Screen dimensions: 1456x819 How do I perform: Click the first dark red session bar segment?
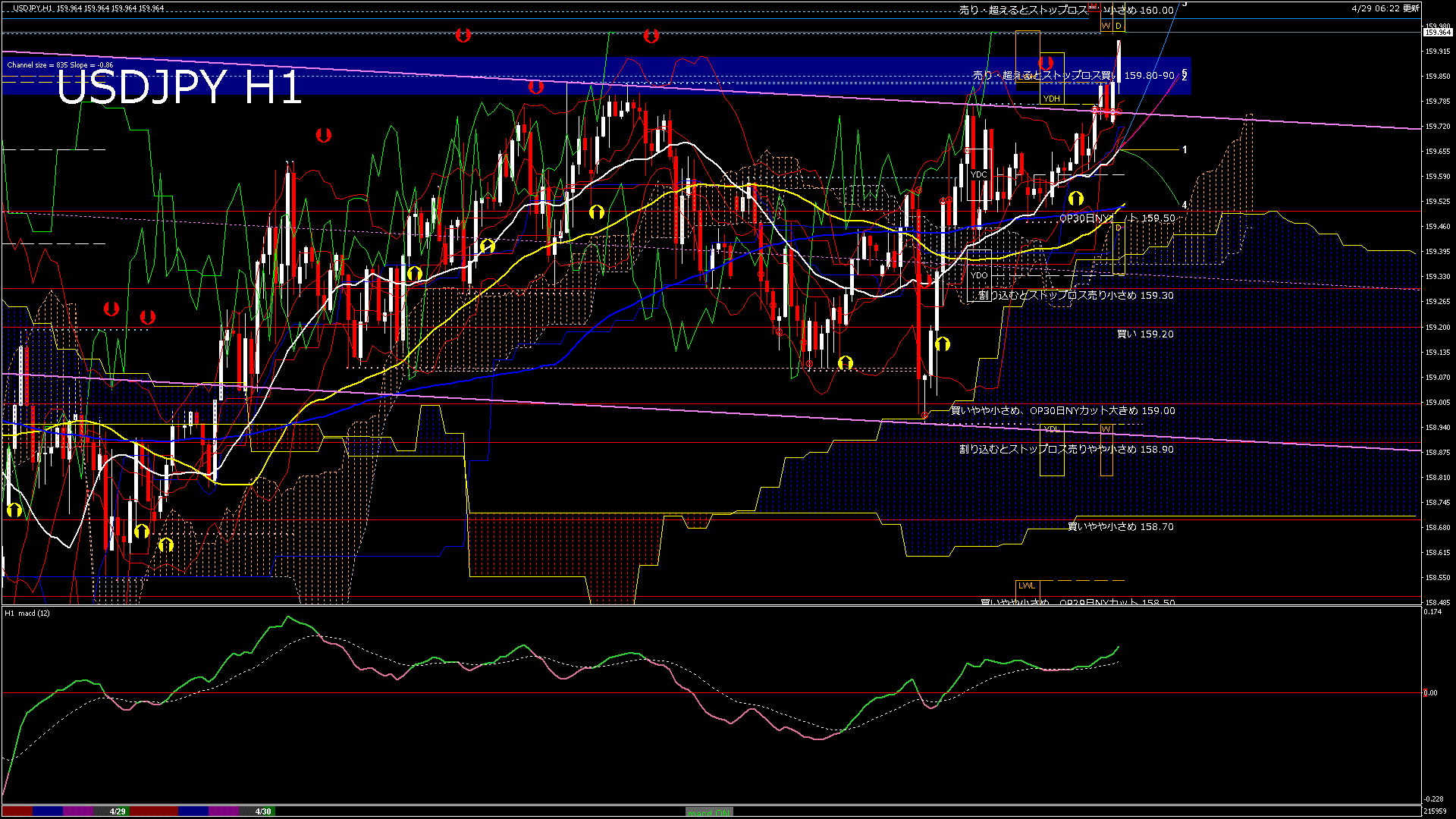click(17, 811)
